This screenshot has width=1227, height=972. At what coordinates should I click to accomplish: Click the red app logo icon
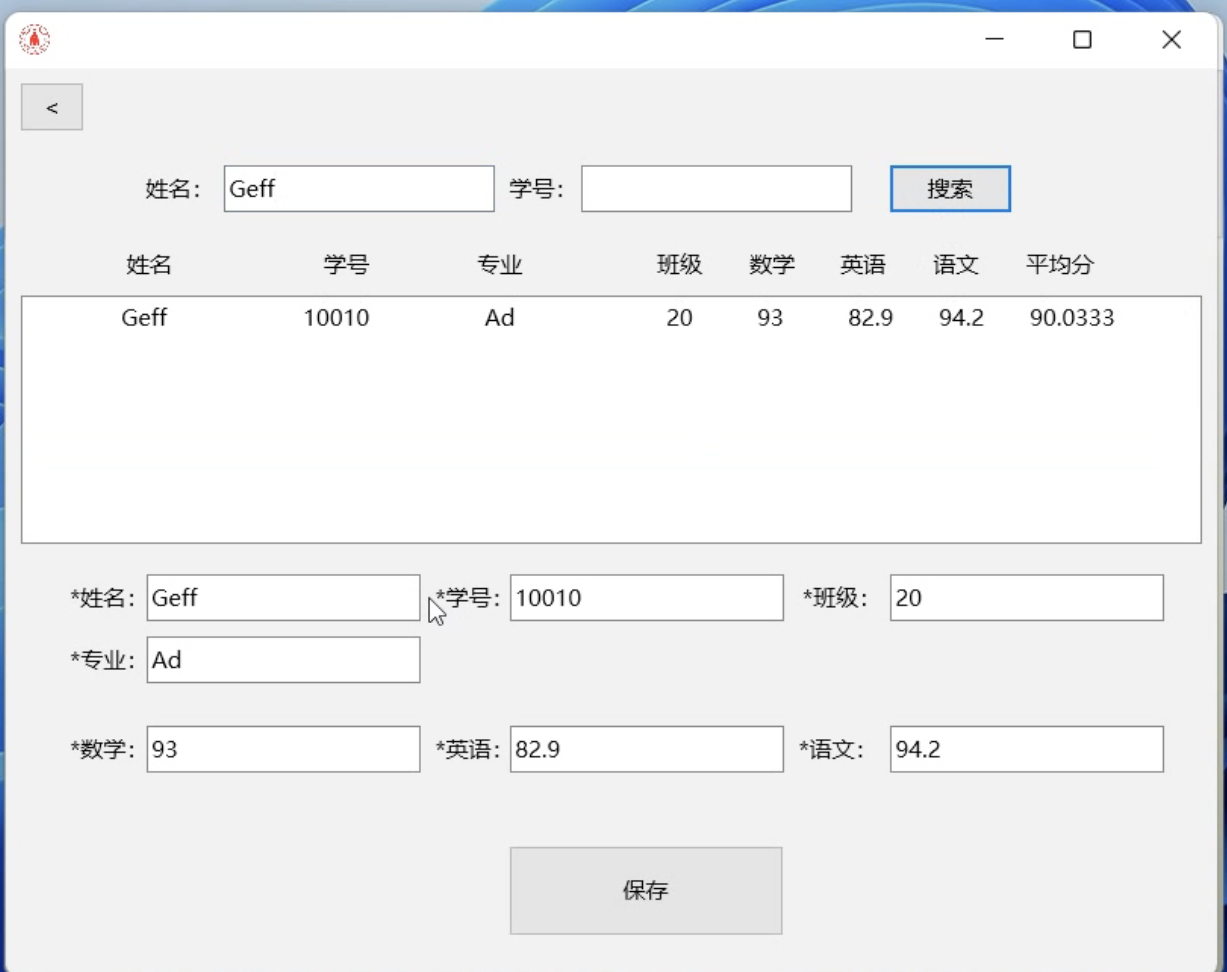click(x=35, y=40)
